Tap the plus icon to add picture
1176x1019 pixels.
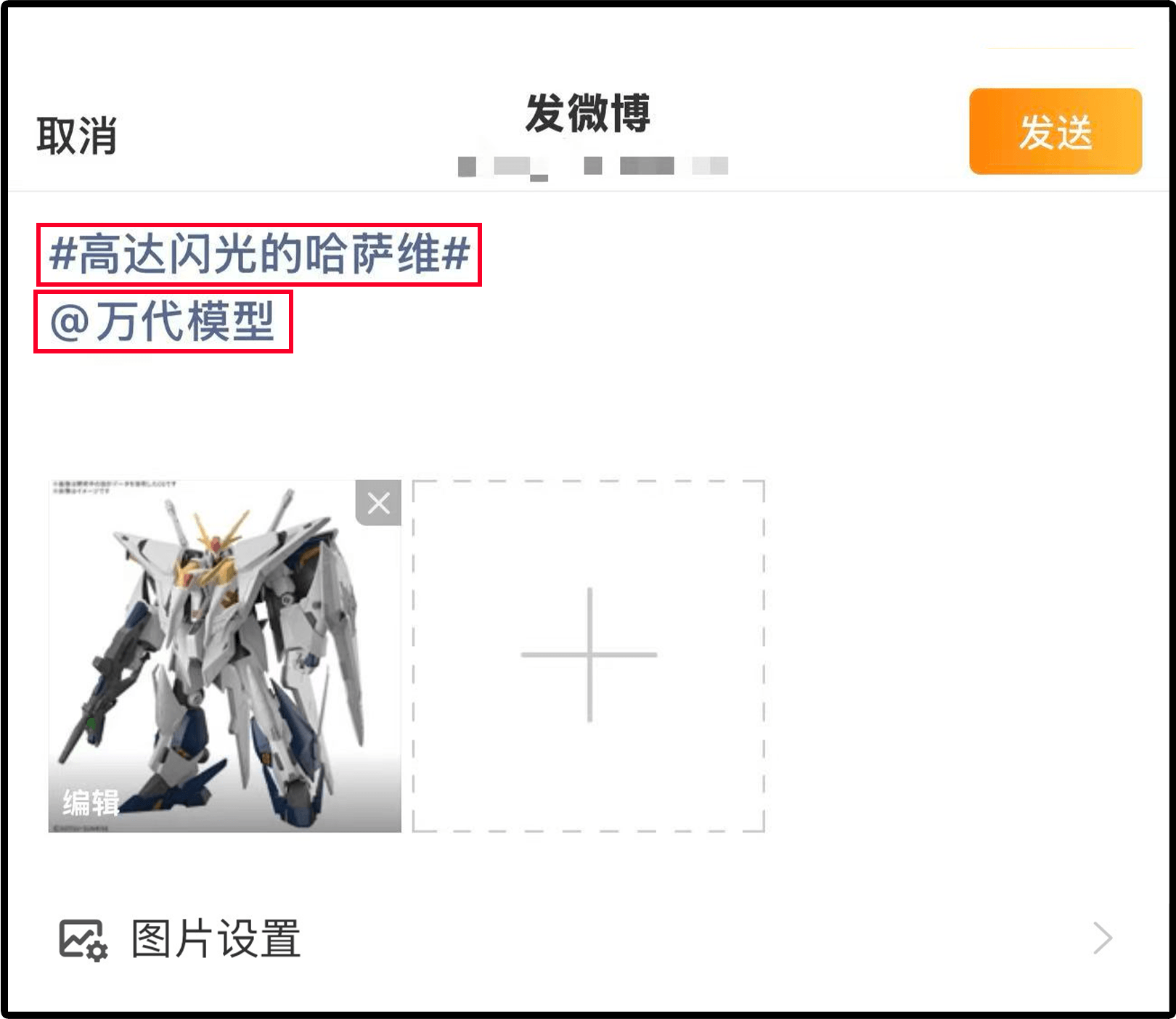[x=589, y=655]
